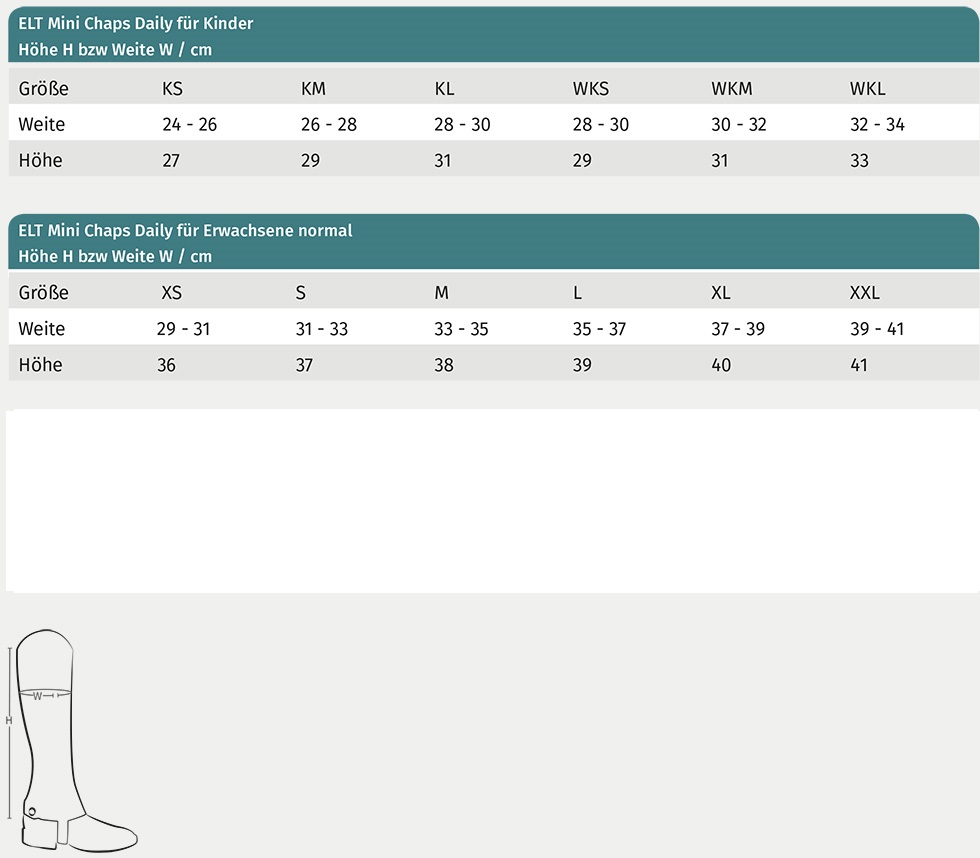Select the size column 'WKS'
980x858 pixels.
[x=591, y=88]
